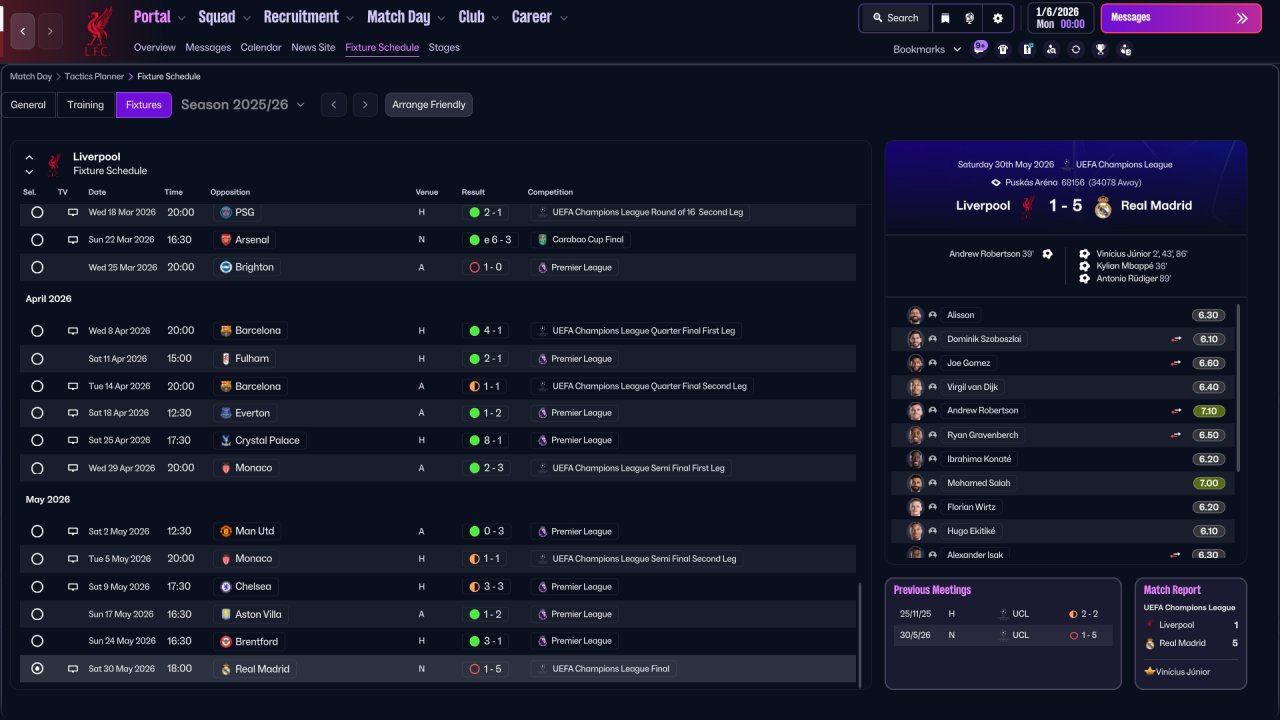Viewport: 1280px width, 720px height.
Task: Select the Brighton fixture radio button
Action: 37,267
